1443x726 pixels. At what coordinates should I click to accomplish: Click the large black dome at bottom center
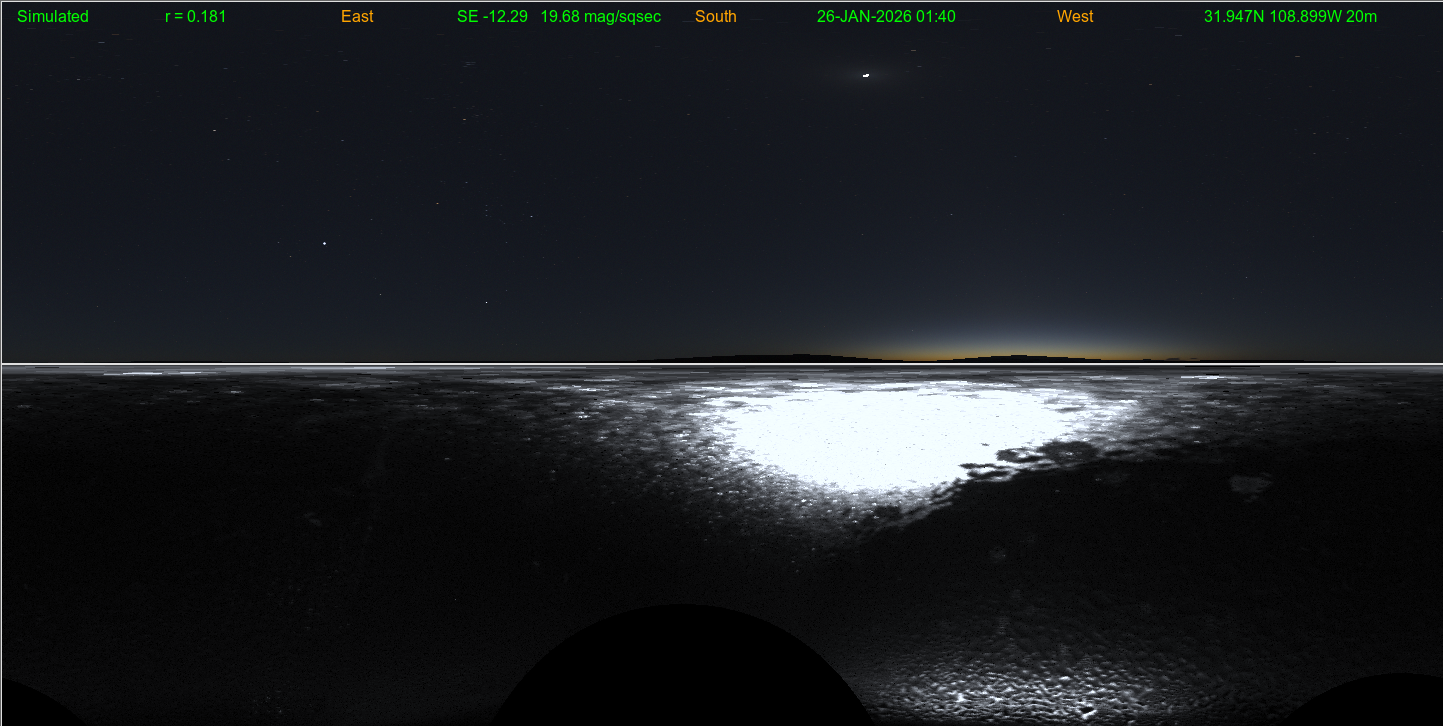[x=678, y=670]
